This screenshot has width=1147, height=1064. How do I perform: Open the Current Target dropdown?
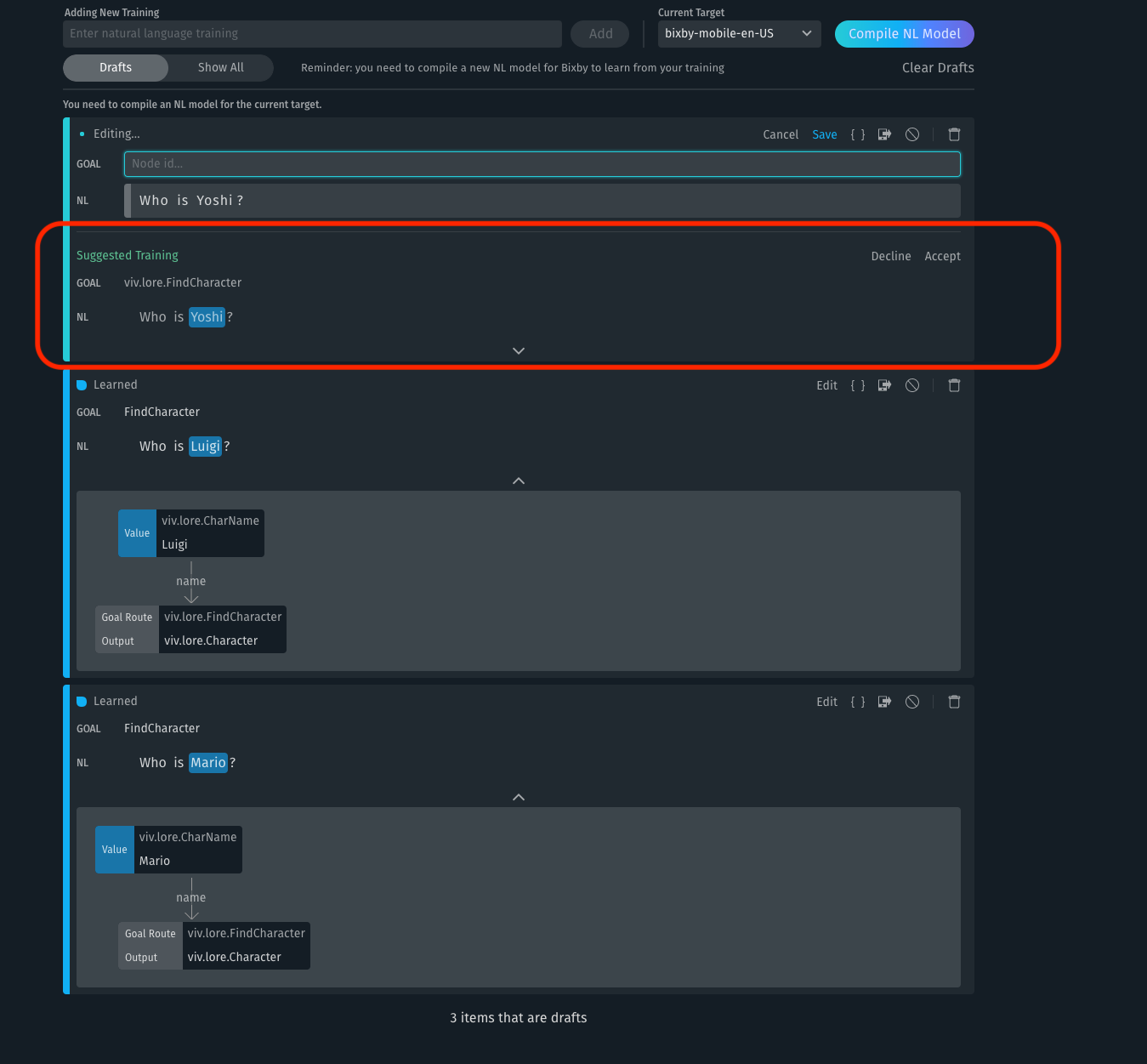[x=739, y=34]
